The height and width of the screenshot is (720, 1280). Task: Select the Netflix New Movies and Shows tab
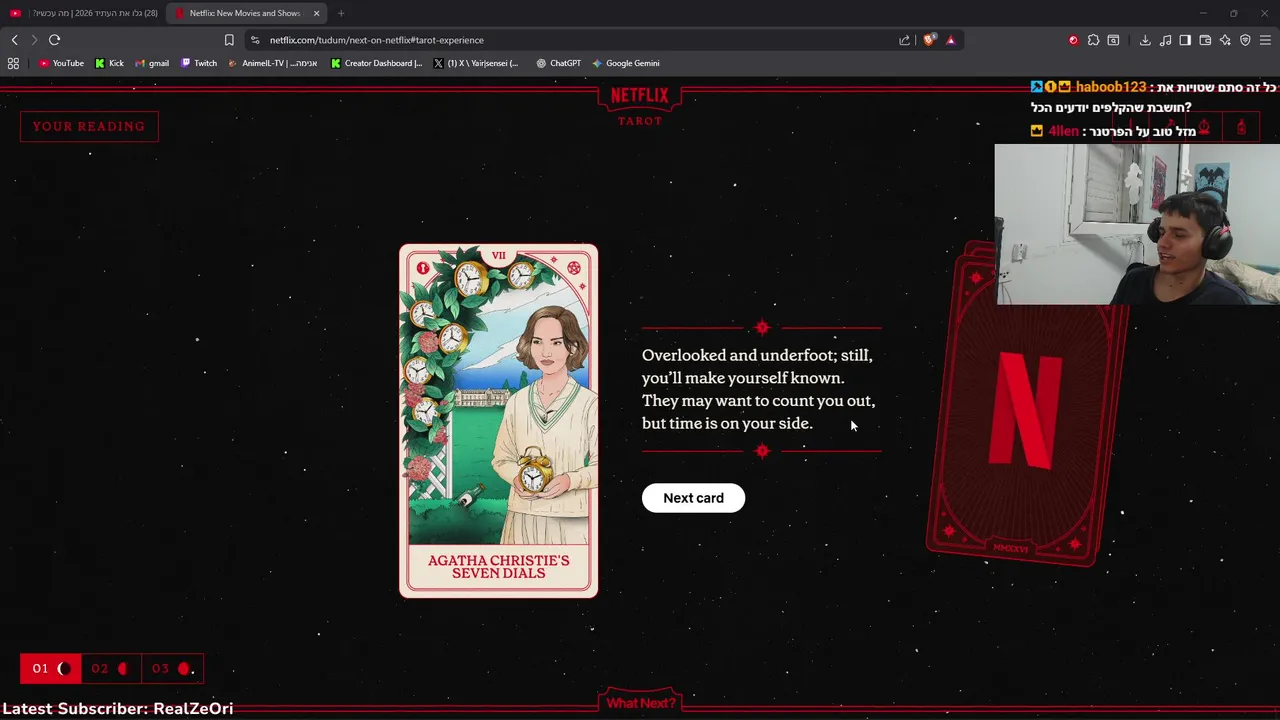pos(246,13)
